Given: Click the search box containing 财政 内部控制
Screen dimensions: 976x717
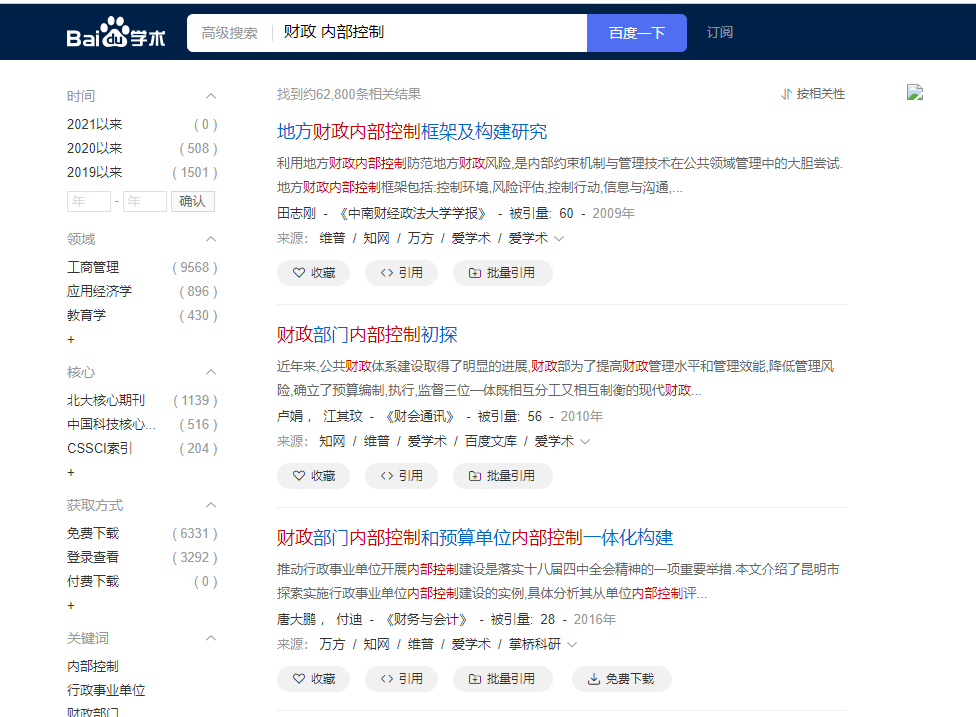Looking at the screenshot, I should [429, 33].
